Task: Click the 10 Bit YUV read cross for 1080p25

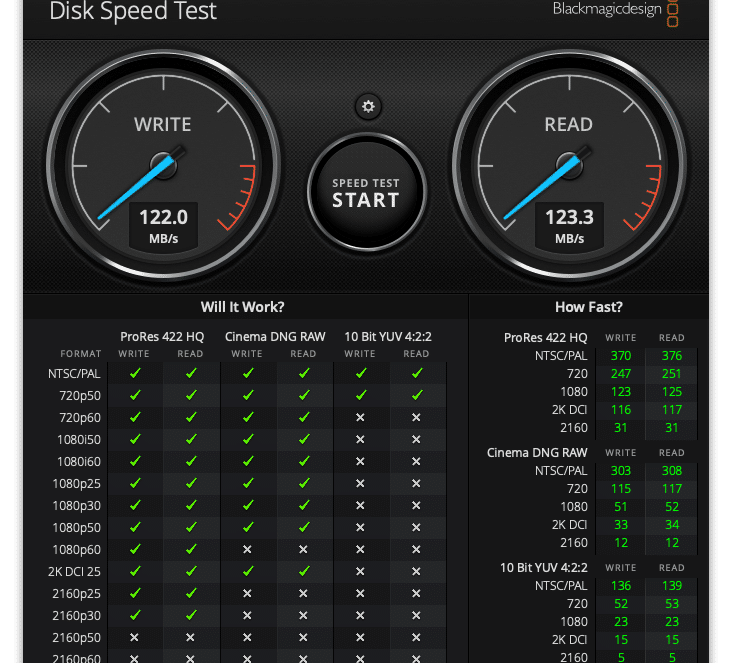Action: tap(416, 483)
